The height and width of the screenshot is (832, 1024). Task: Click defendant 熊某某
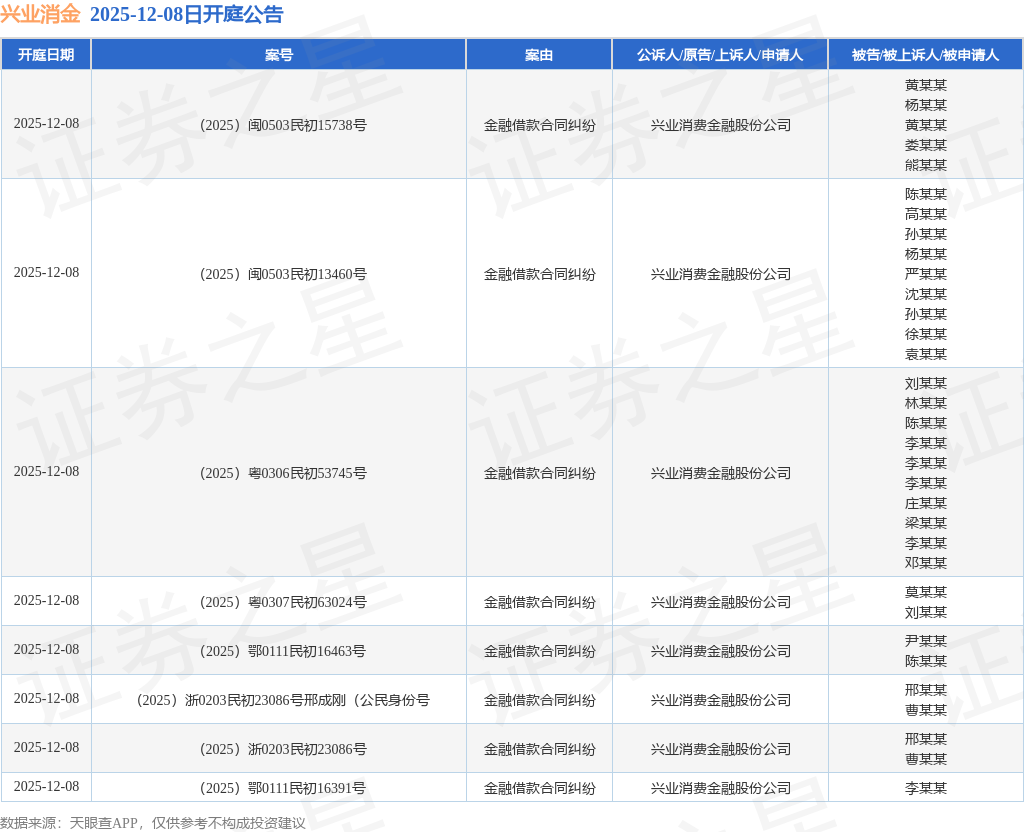click(925, 165)
